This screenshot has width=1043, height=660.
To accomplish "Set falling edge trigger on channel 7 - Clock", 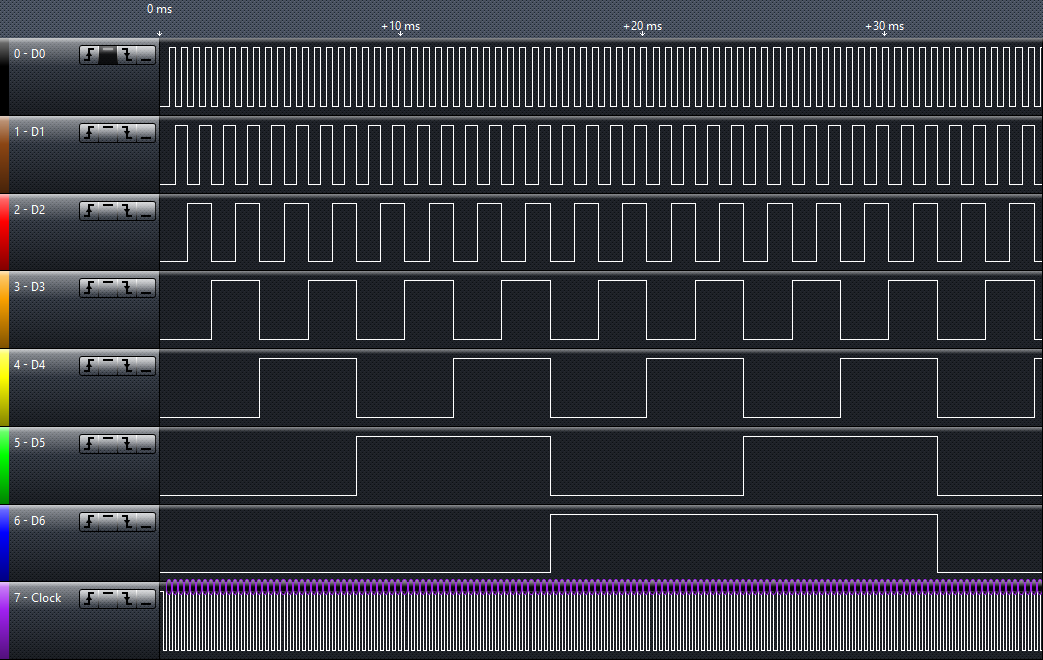I will pyautogui.click(x=126, y=599).
